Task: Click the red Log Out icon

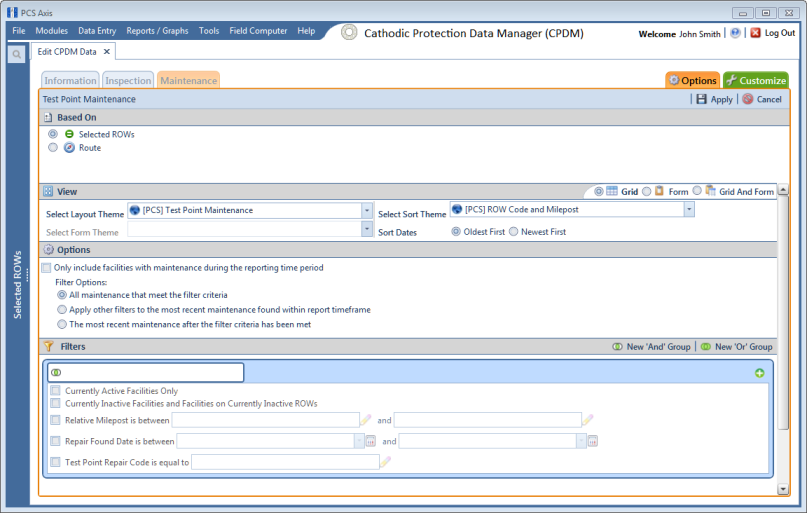Action: [x=755, y=33]
